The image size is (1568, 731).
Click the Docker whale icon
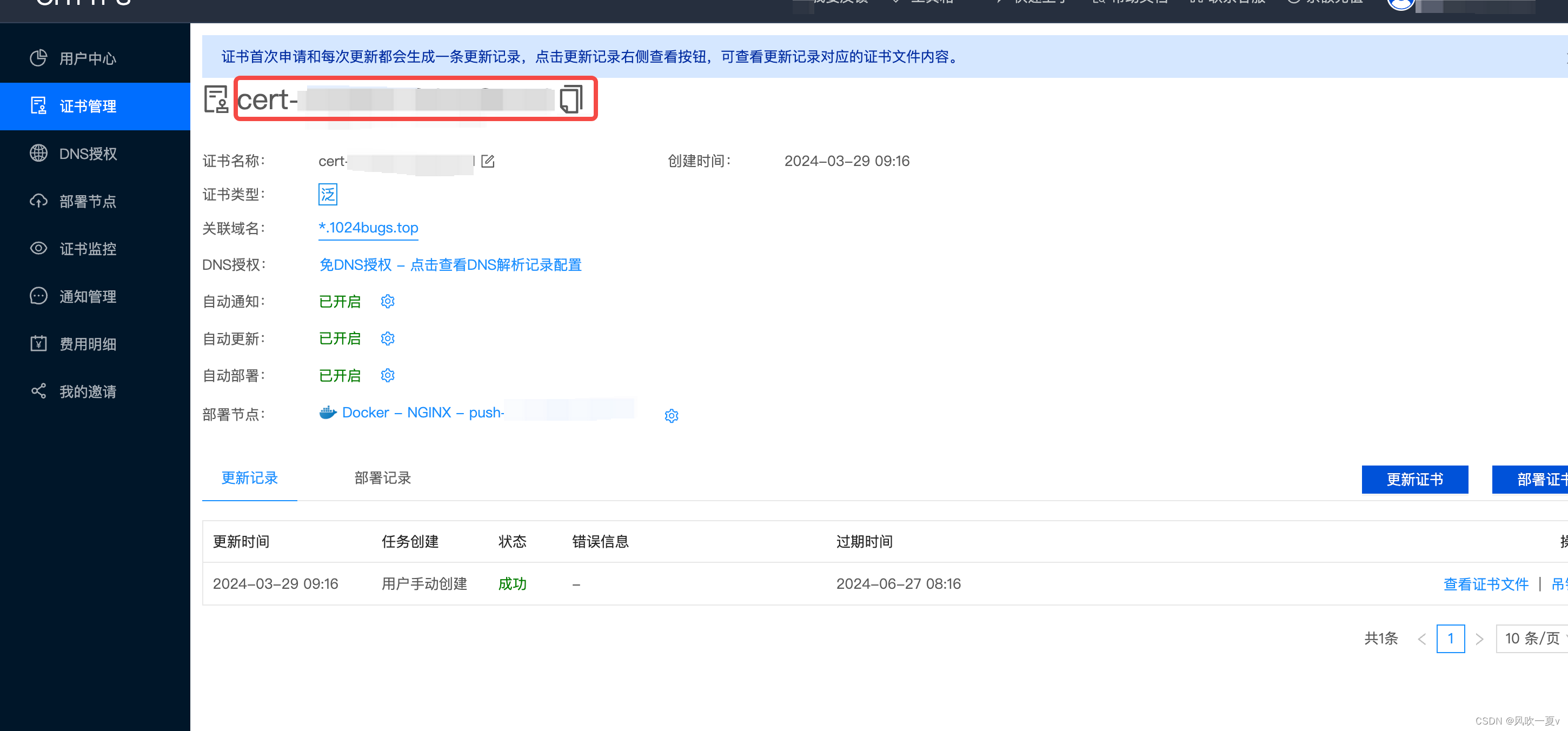click(x=328, y=412)
